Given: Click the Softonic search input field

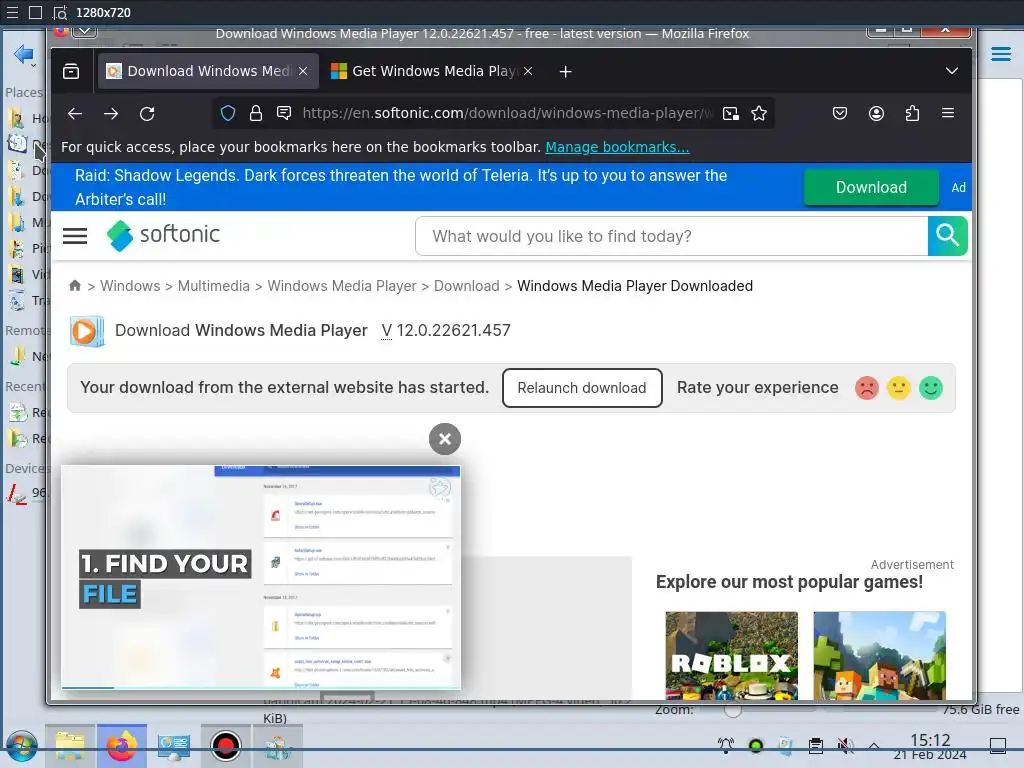Looking at the screenshot, I should pos(671,236).
